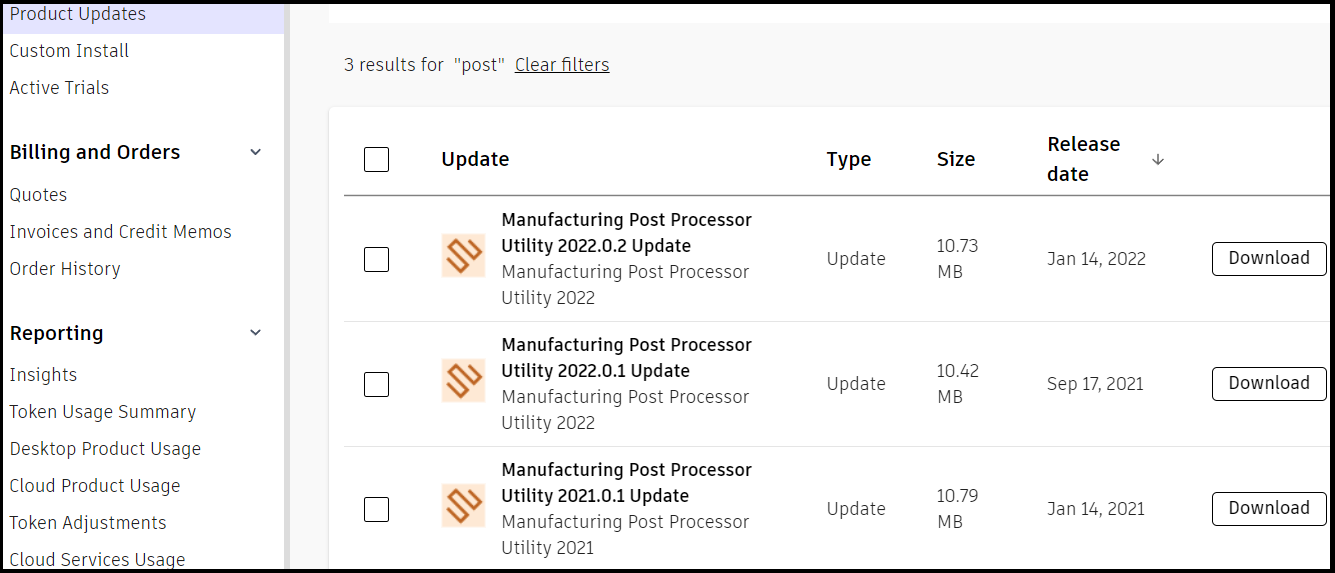Sort by the Size column header

(x=955, y=159)
